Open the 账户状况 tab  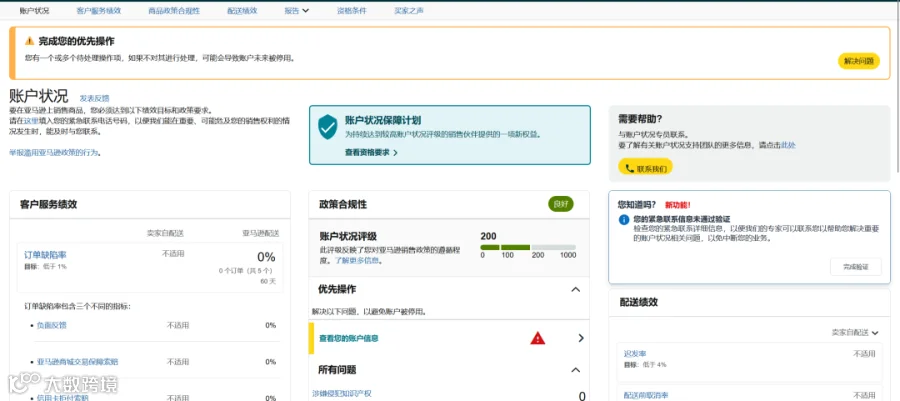pos(34,10)
